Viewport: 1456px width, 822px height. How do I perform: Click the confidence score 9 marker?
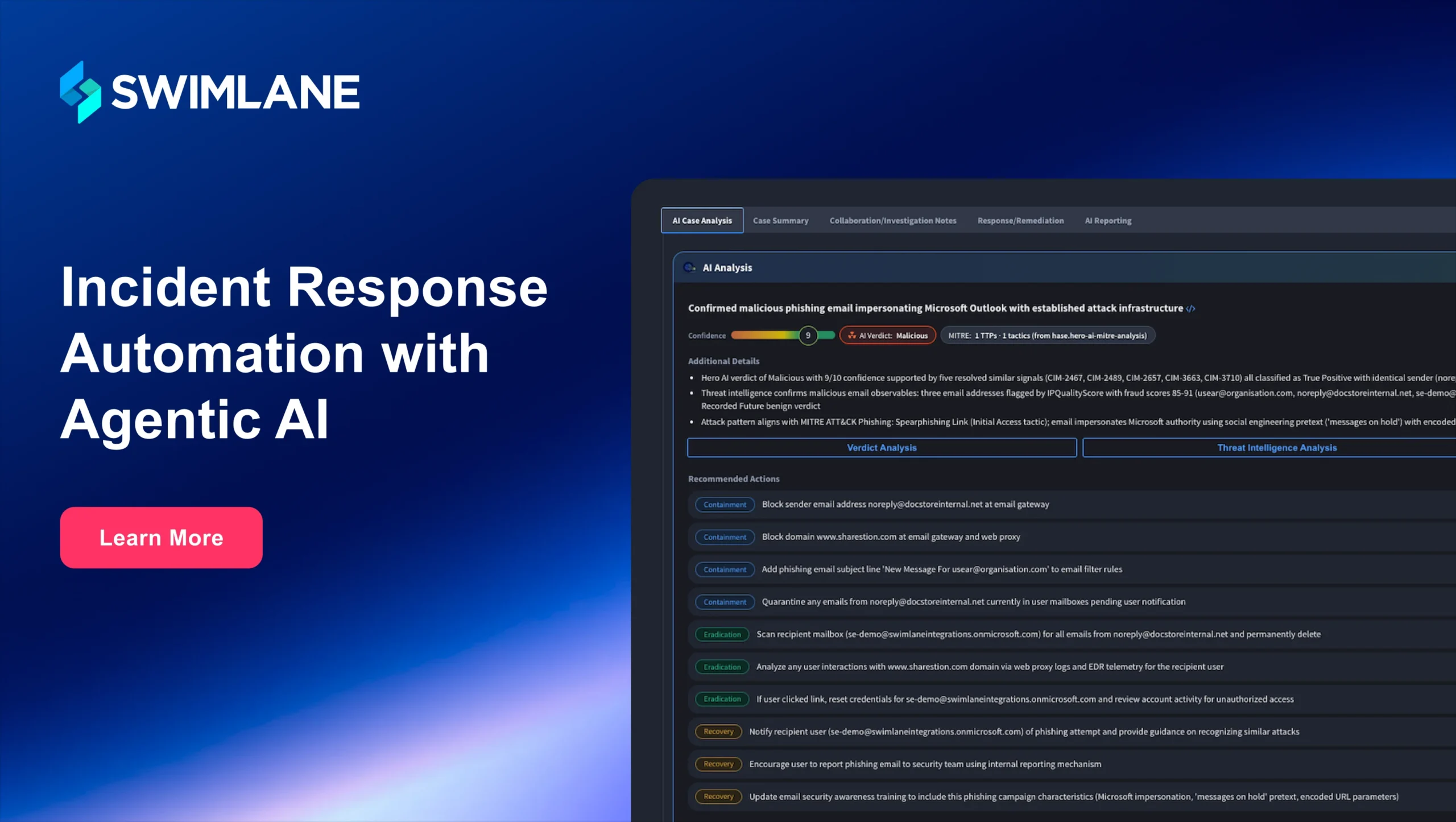(808, 336)
